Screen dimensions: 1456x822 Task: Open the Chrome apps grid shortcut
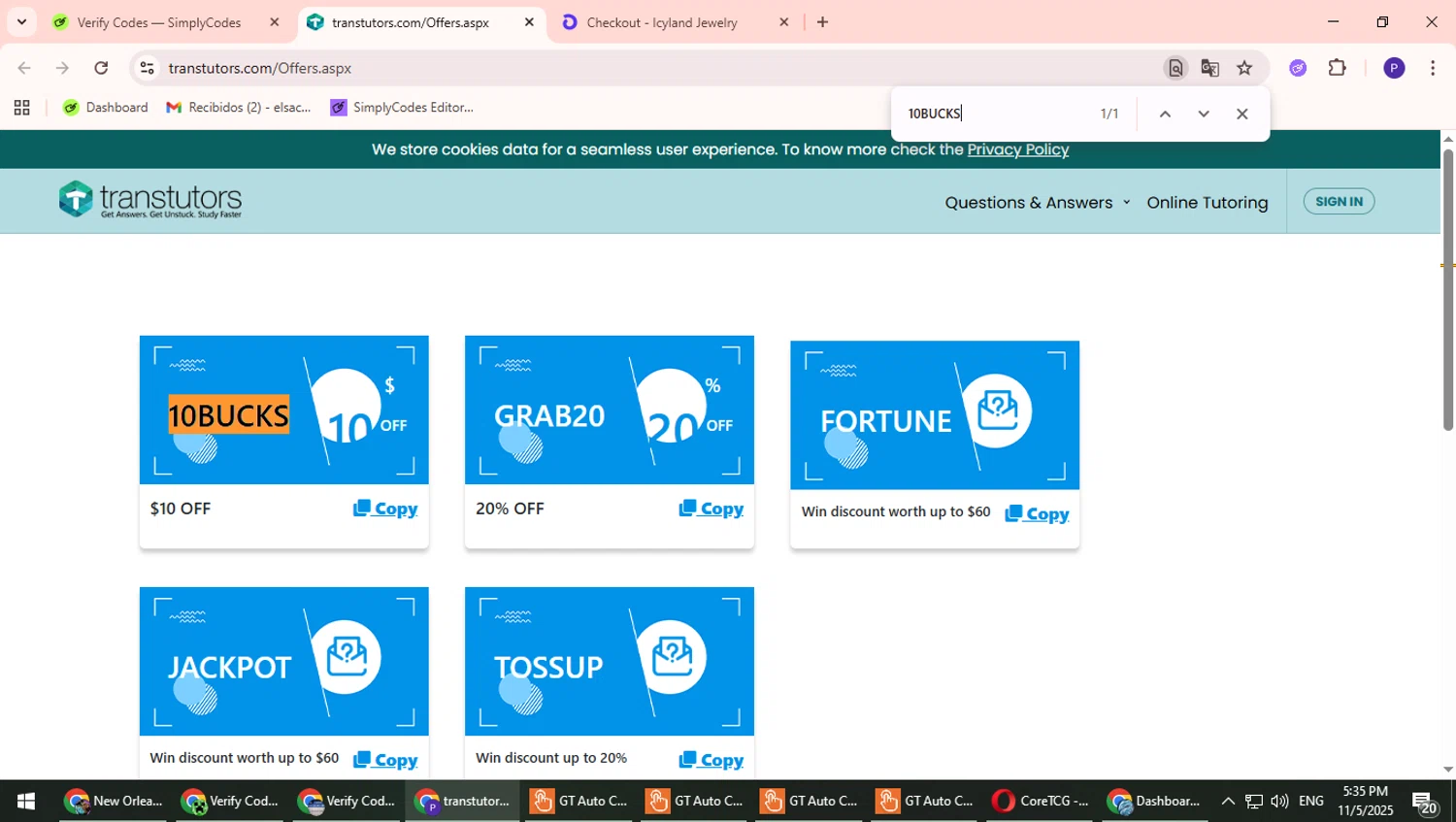tap(21, 108)
